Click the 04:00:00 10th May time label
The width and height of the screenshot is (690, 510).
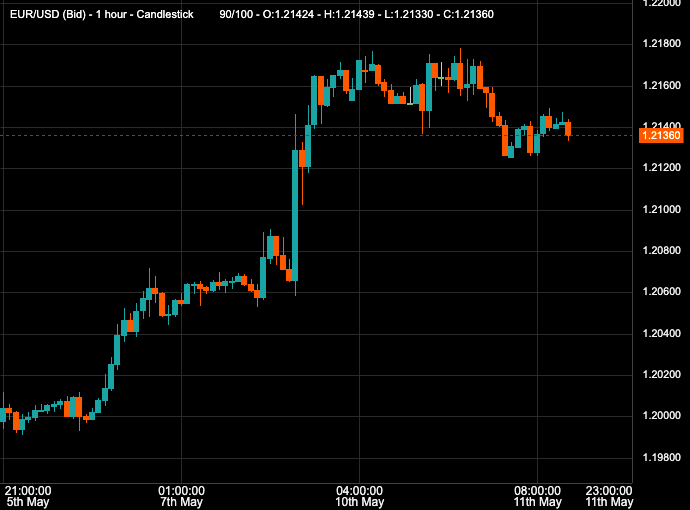pos(360,496)
